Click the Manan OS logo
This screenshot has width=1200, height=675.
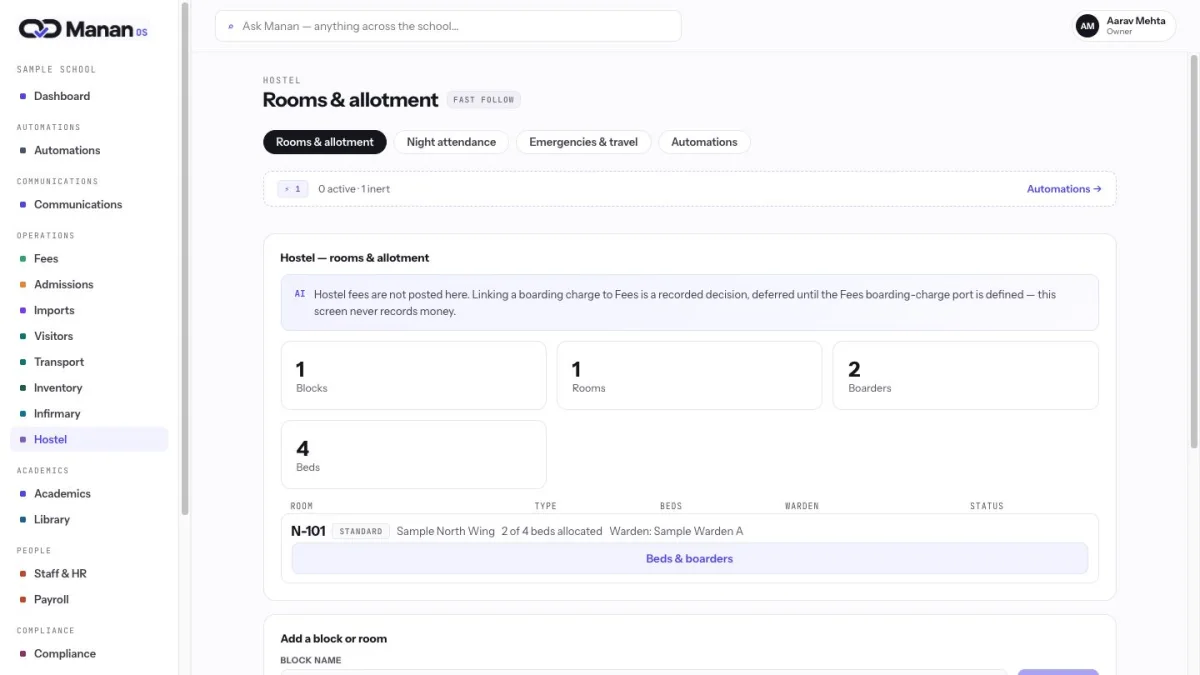[x=84, y=29]
